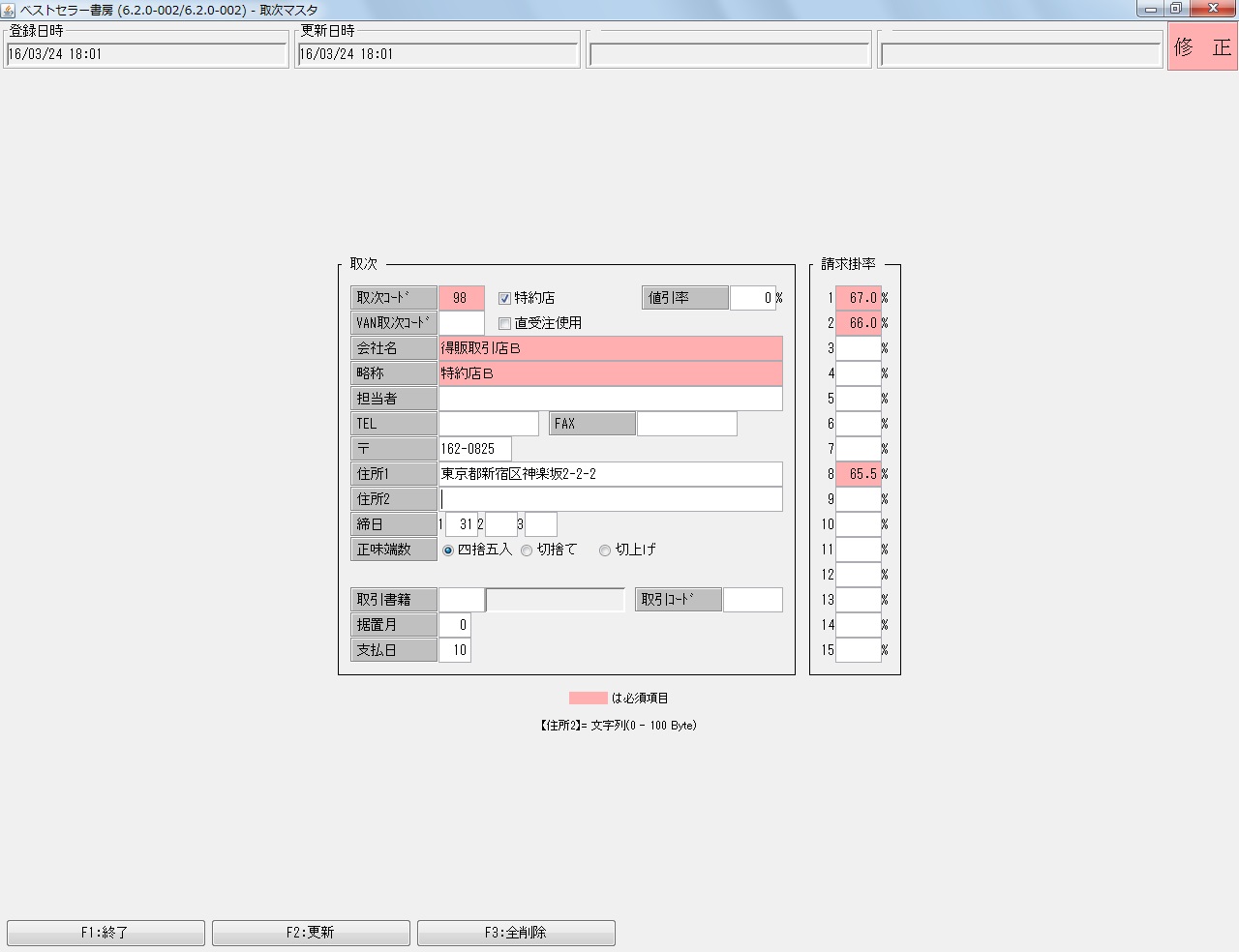Click the 修正 mode indicator

[x=1202, y=46]
